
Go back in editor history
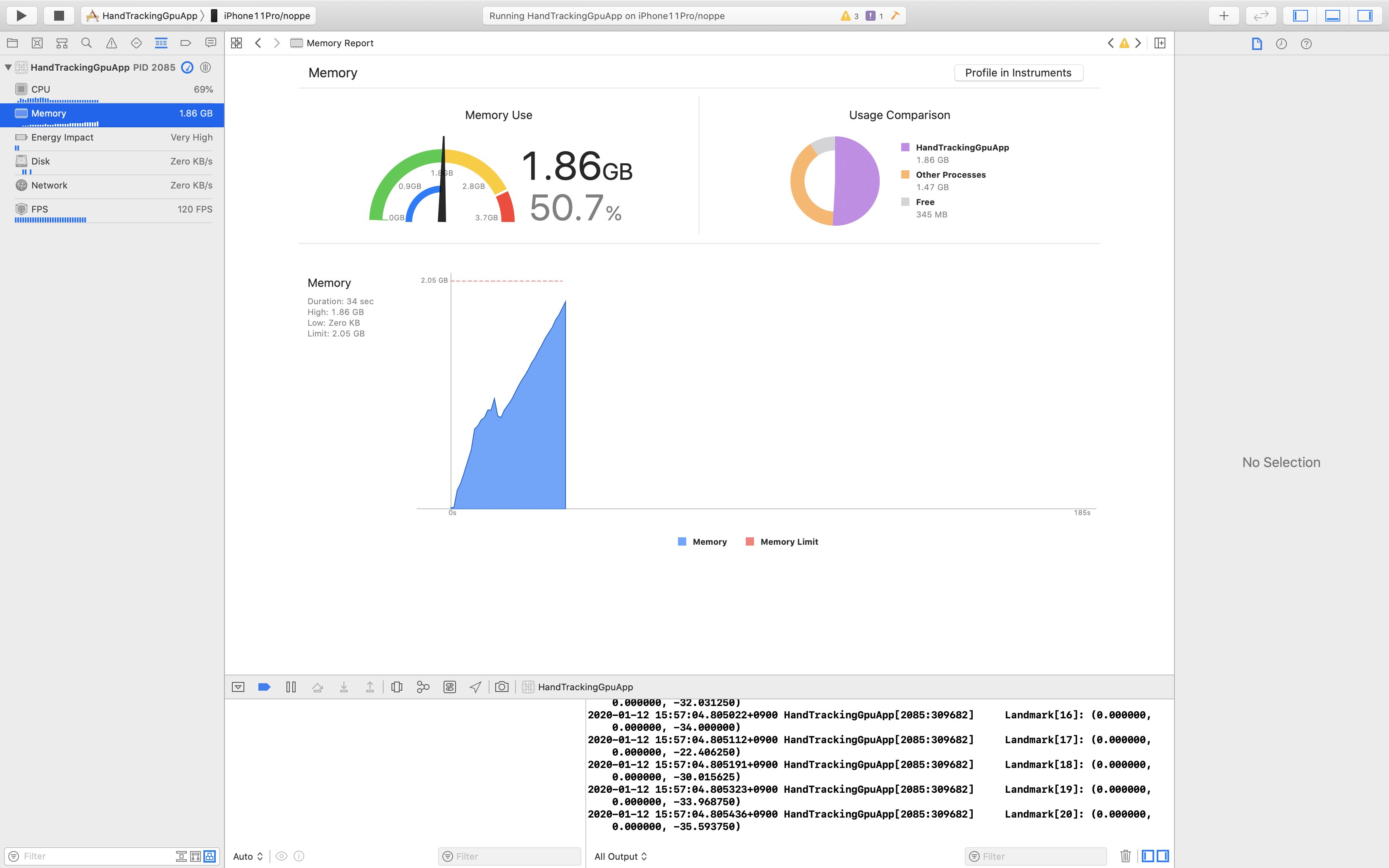point(258,43)
